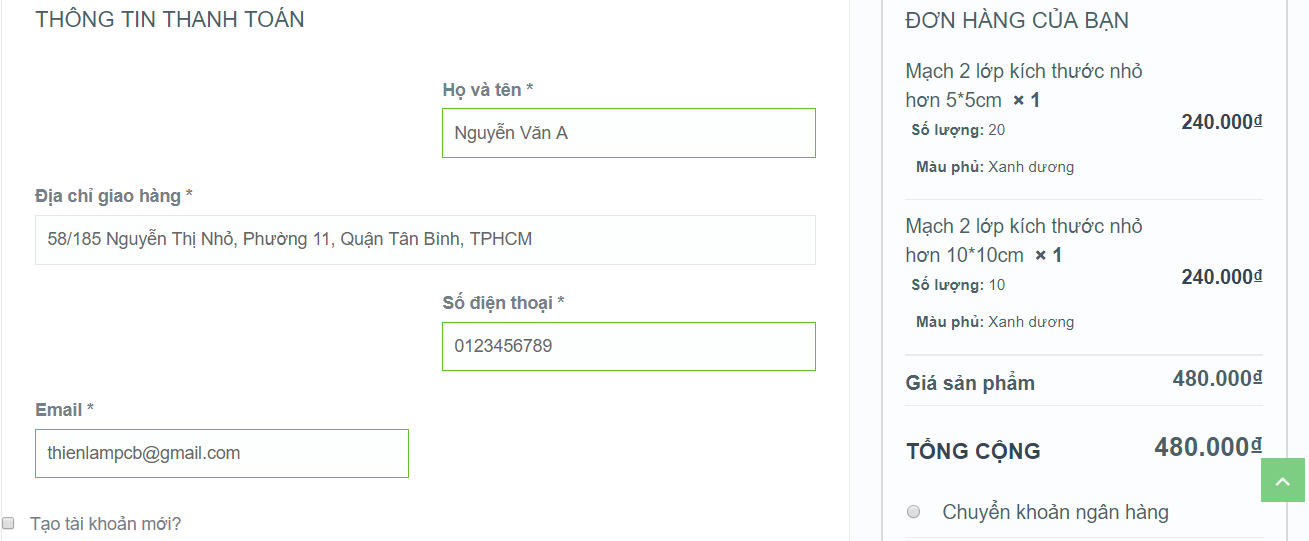
Task: Click the 'Họ và tên' name field
Action: click(628, 133)
